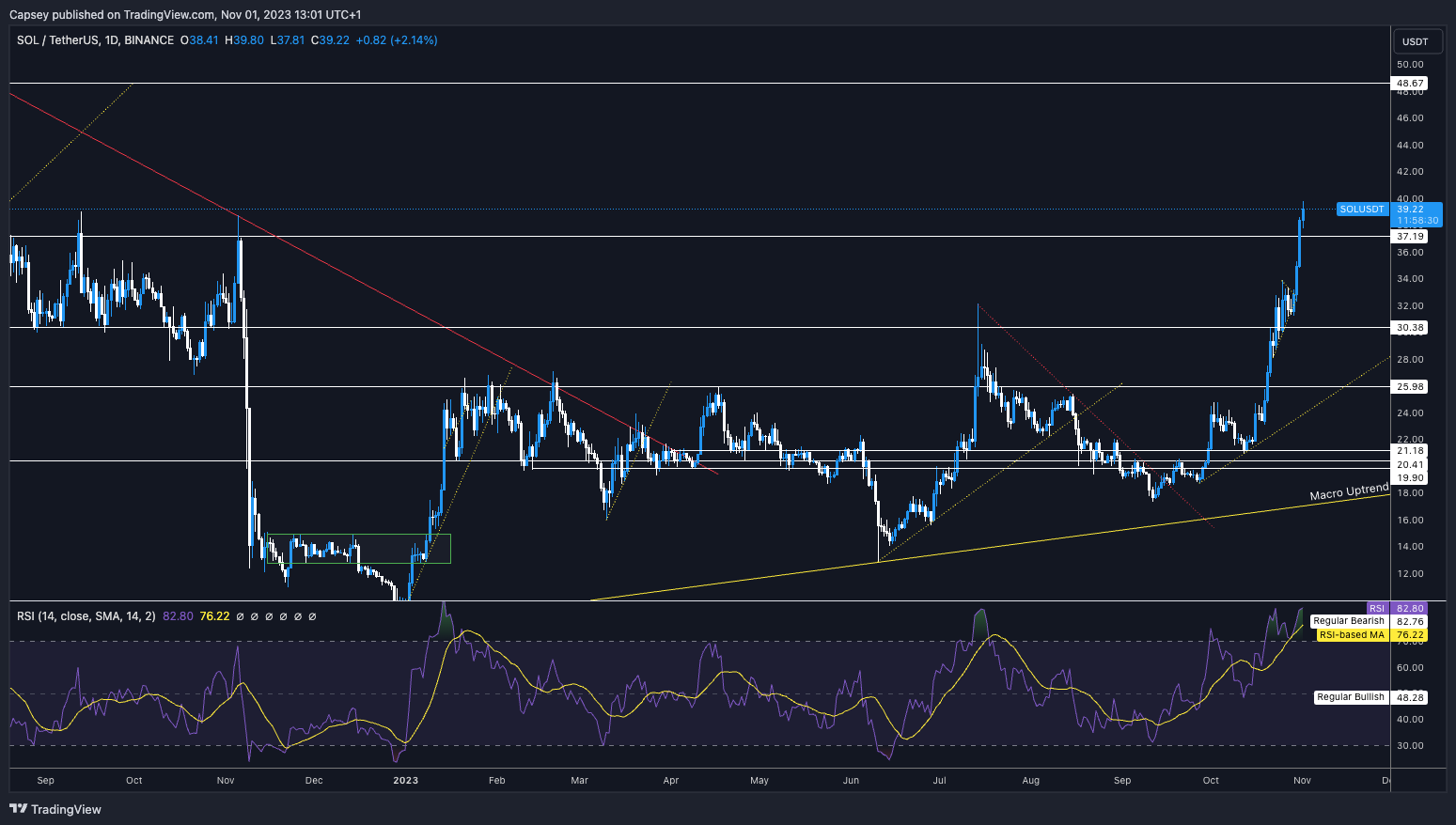Screen dimensions: 1456x825
Task: Click the Regular Bullish label
Action: click(x=1351, y=697)
